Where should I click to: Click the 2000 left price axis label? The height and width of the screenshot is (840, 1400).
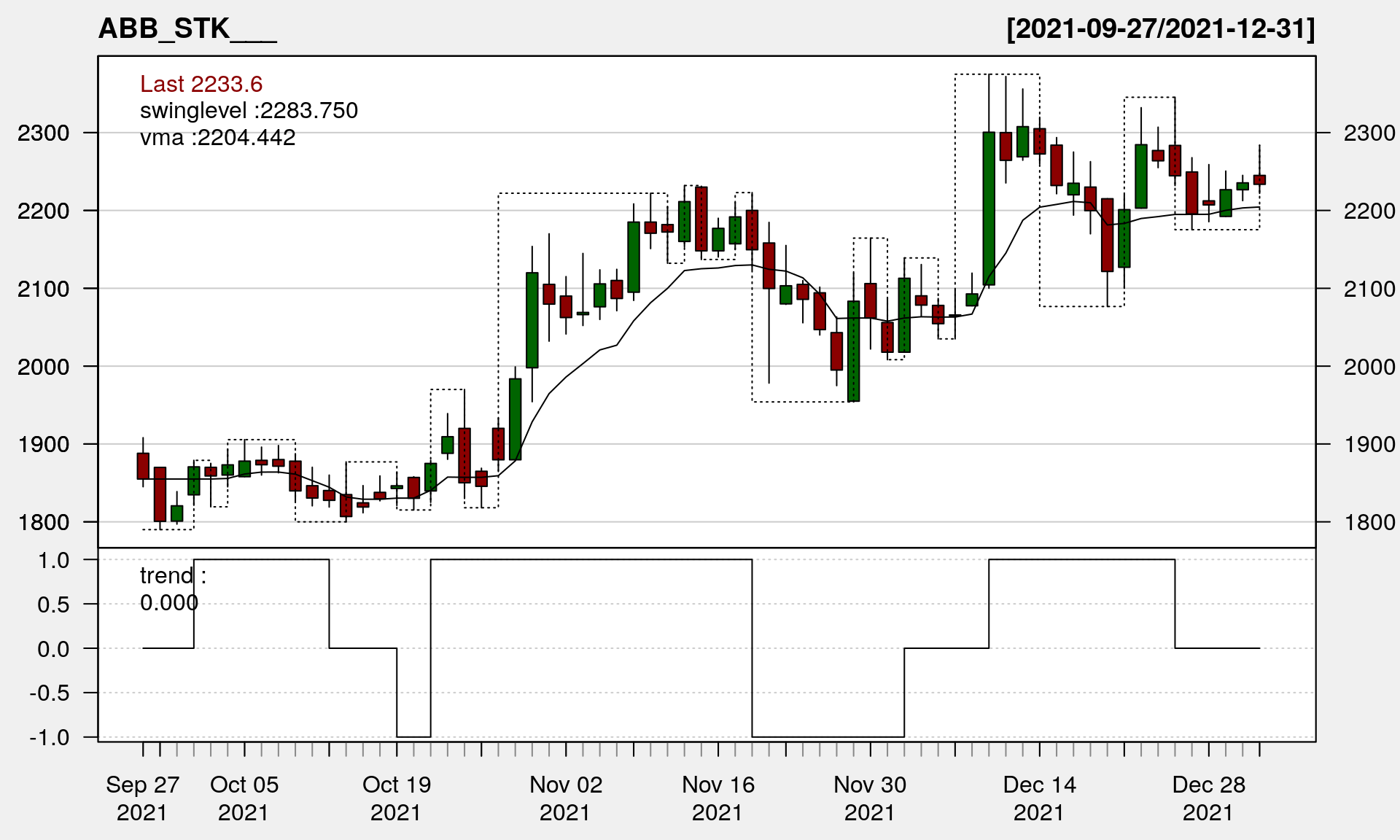pos(44,367)
